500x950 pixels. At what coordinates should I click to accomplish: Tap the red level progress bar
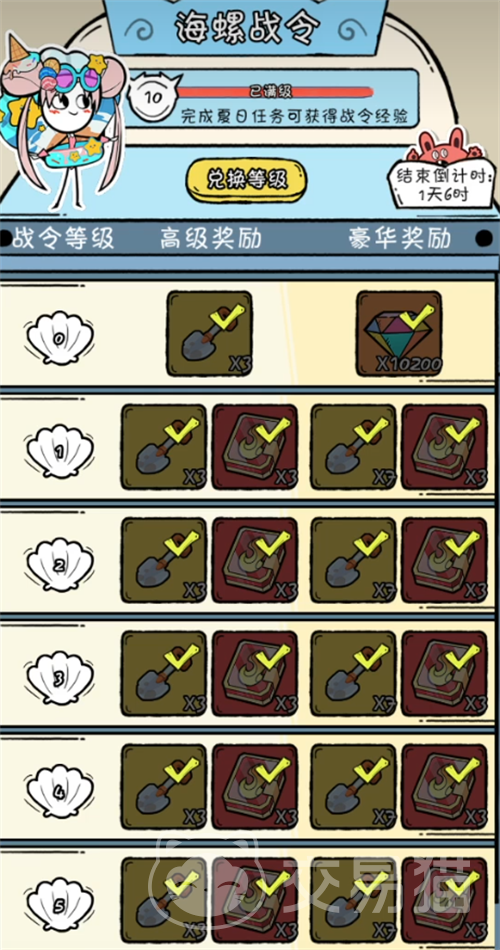coord(275,92)
